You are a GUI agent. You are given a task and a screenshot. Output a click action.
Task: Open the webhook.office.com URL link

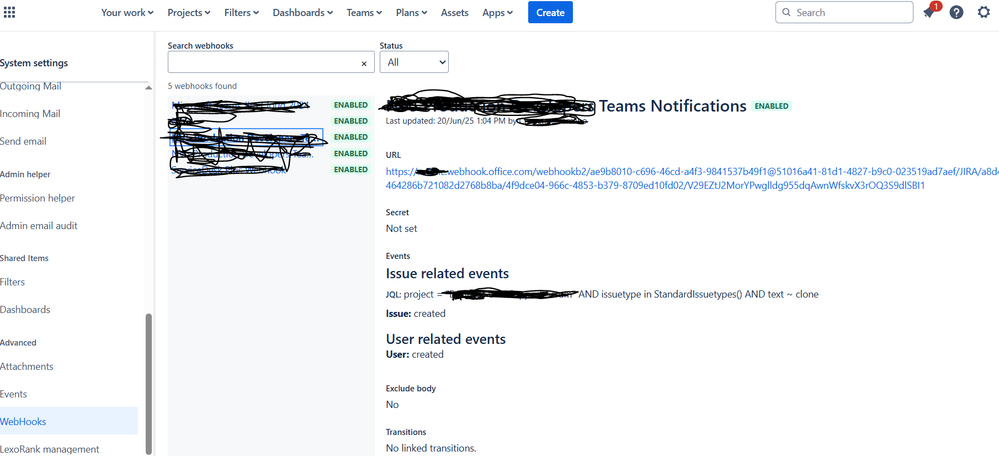692,178
